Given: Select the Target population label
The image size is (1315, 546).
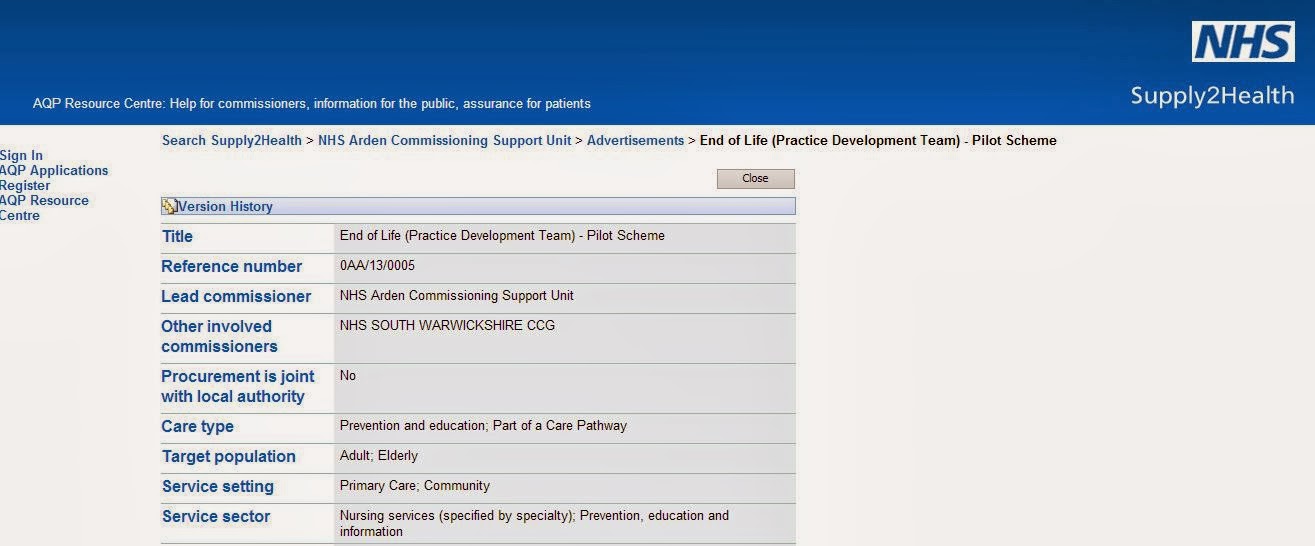Looking at the screenshot, I should 229,457.
